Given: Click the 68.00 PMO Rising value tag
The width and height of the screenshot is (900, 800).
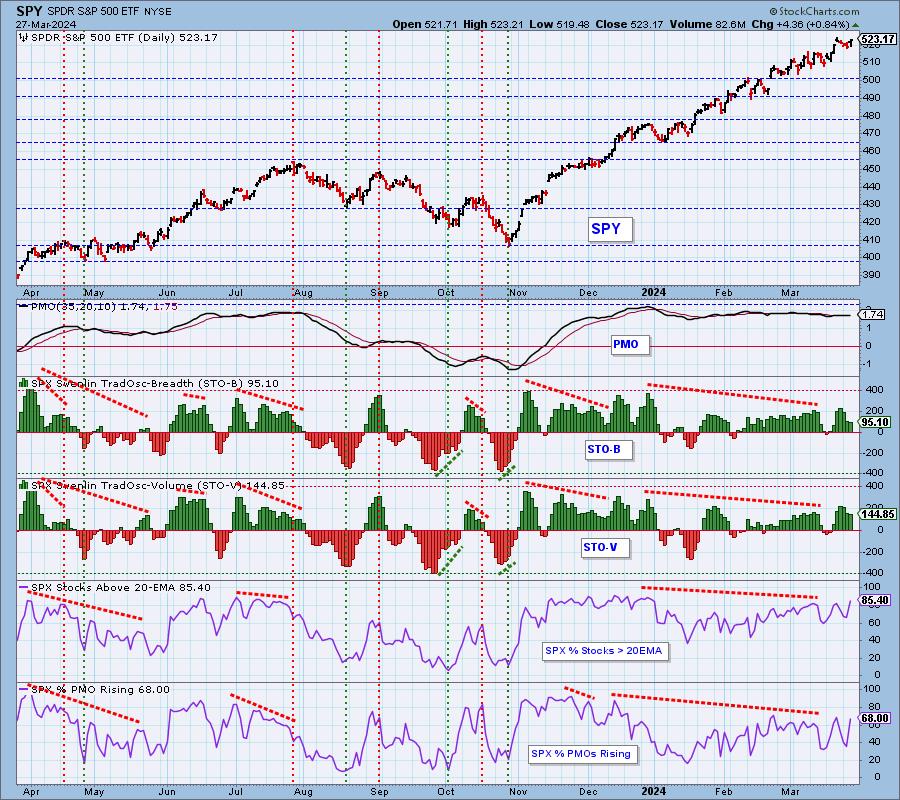Looking at the screenshot, I should (876, 718).
